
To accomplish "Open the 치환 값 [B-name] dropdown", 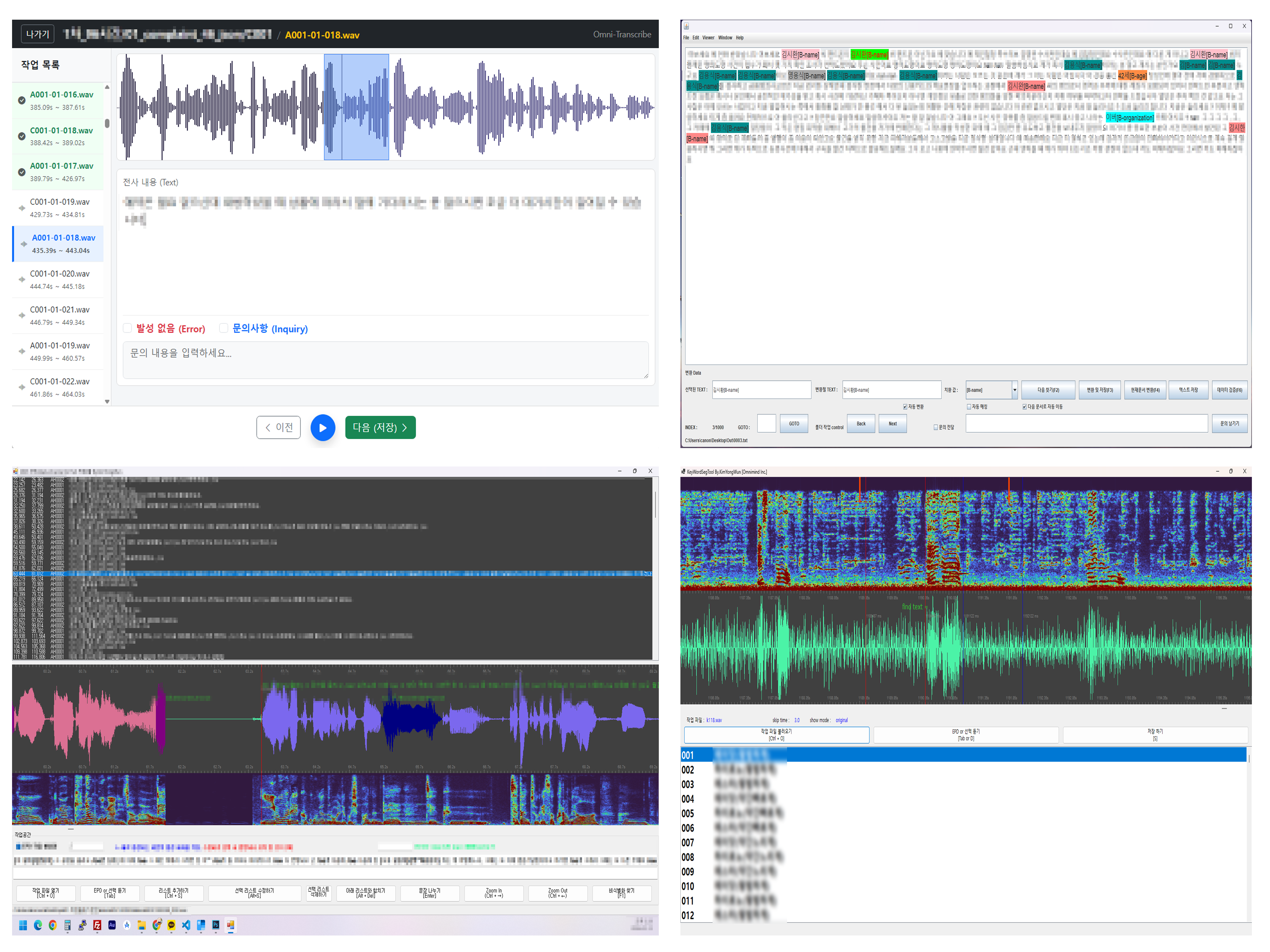I will (1014, 390).
